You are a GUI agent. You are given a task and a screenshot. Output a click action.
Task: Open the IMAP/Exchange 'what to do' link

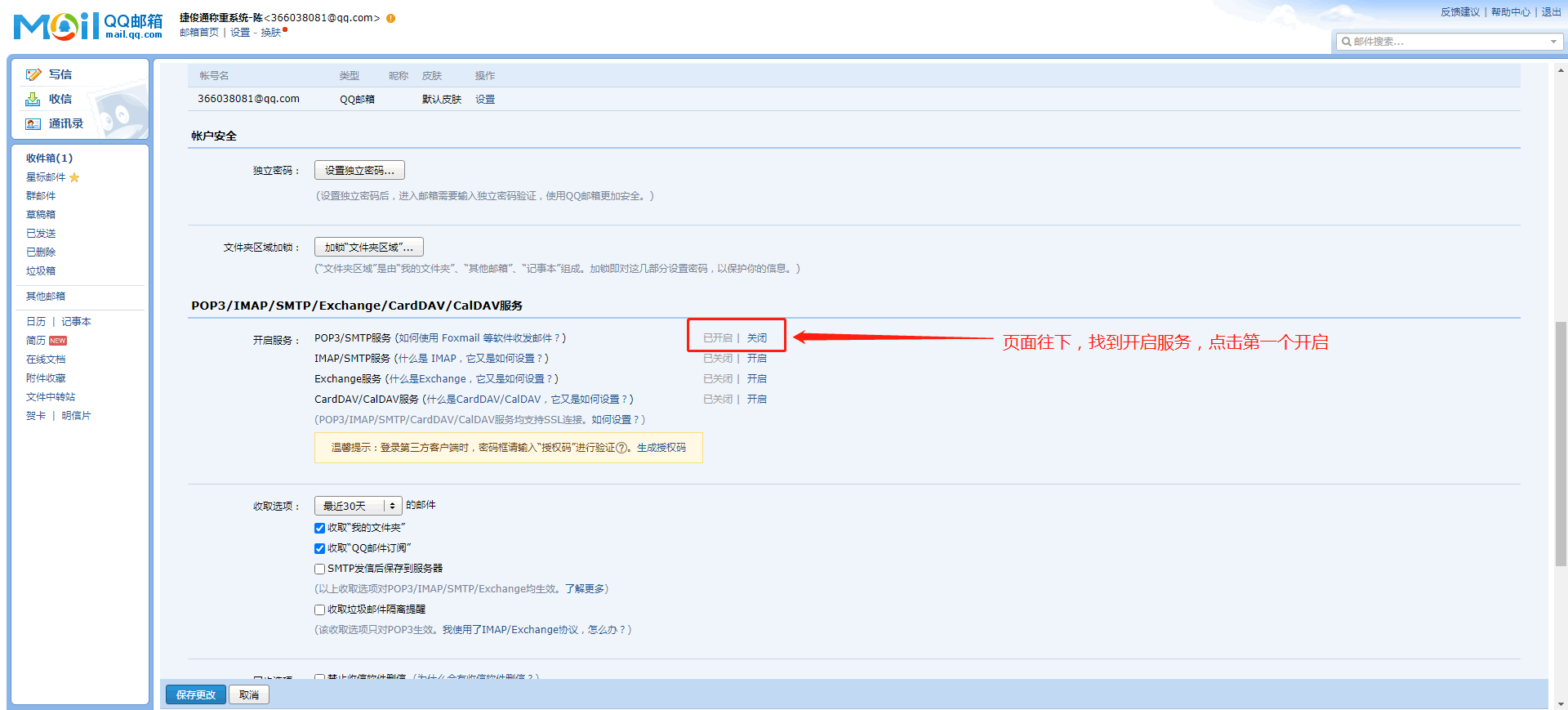pos(535,630)
